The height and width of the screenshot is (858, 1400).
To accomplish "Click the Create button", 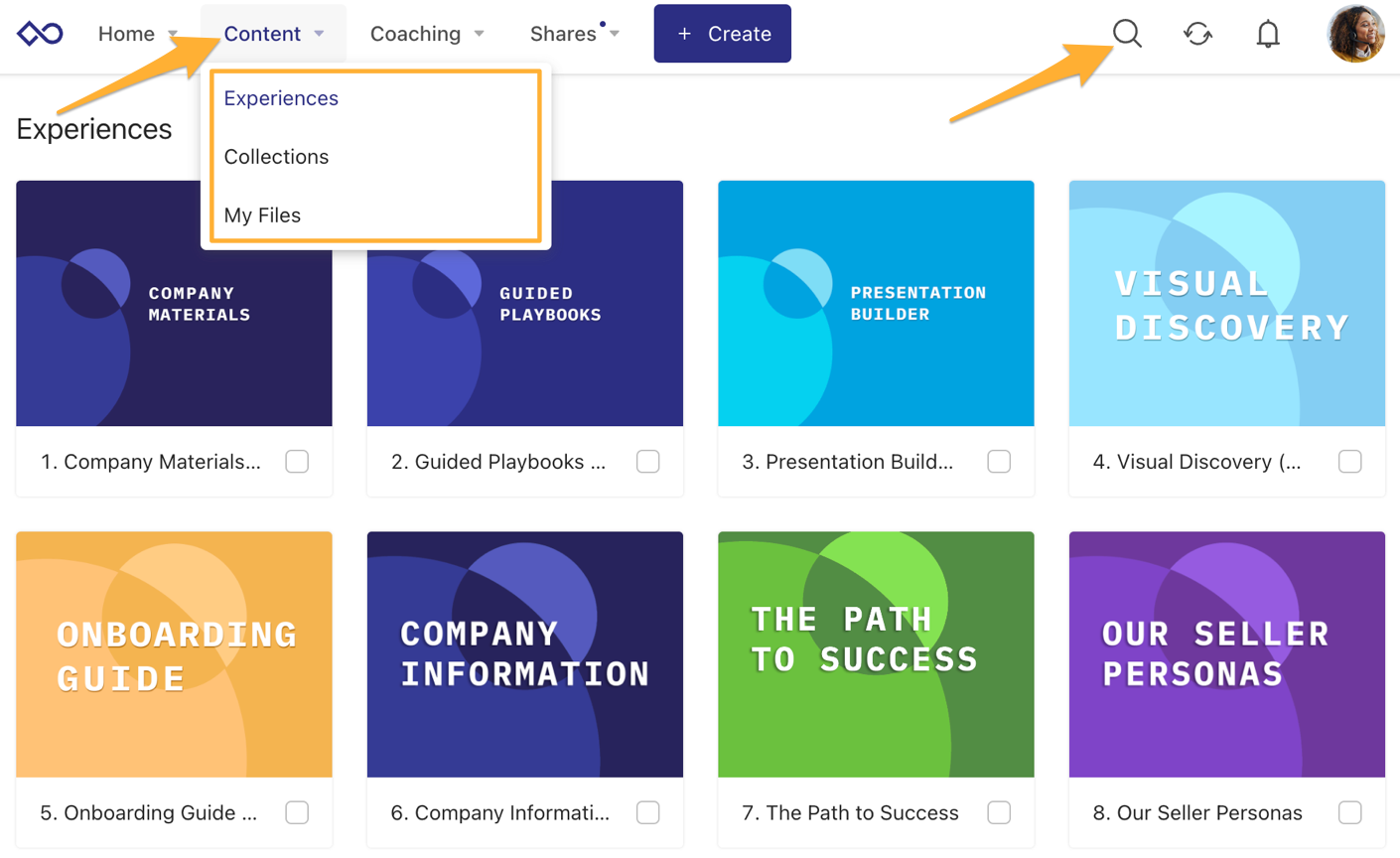I will [723, 34].
